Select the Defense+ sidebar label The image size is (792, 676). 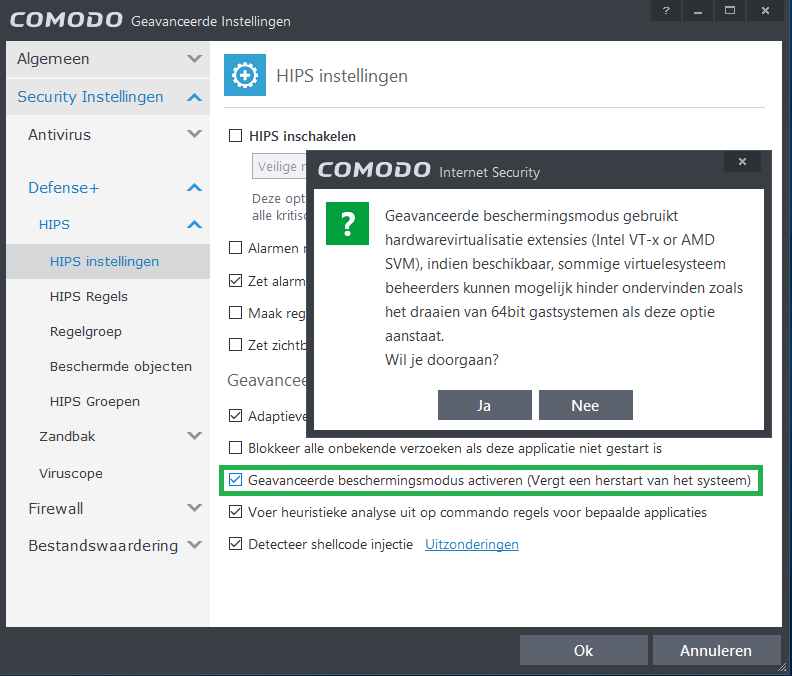64,188
